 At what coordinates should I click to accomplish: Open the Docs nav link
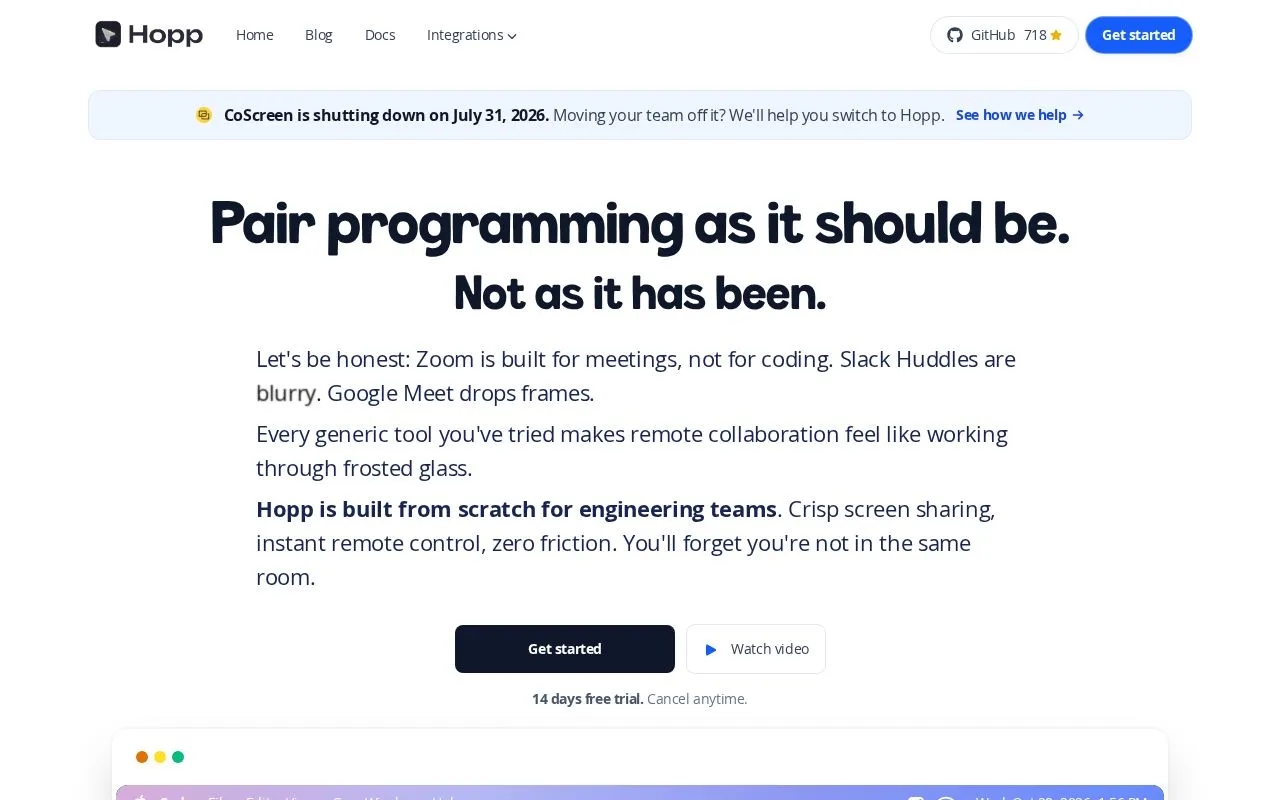pyautogui.click(x=380, y=35)
